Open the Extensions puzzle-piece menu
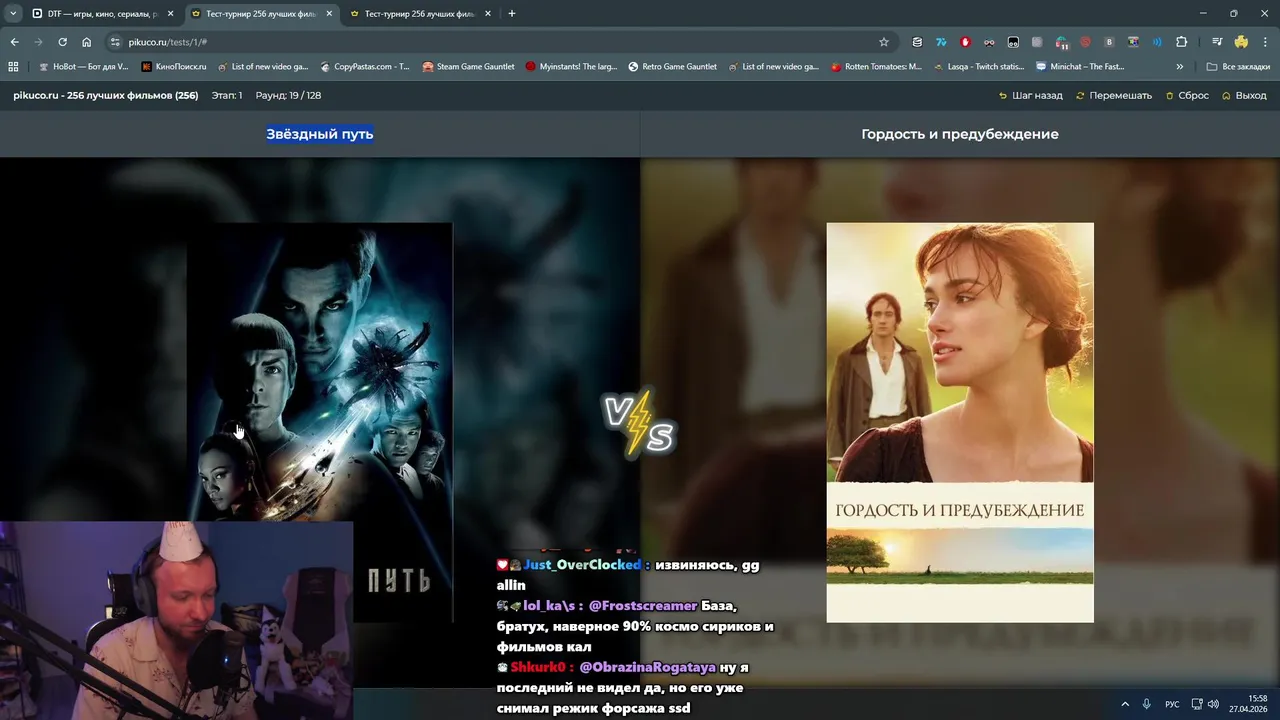Screen dimensions: 1280x720 coord(1181,42)
